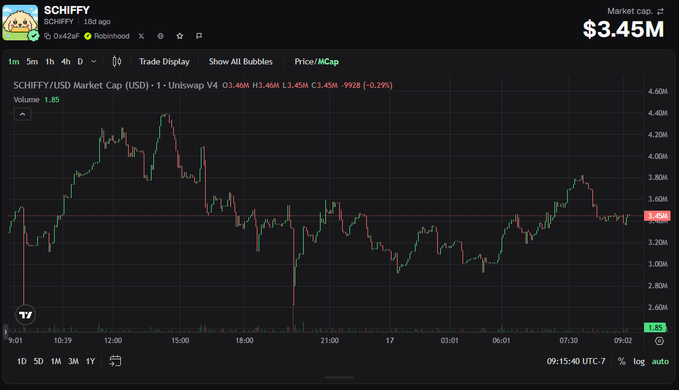679x390 pixels.
Task: Set range to 1D
Action: tap(22, 361)
